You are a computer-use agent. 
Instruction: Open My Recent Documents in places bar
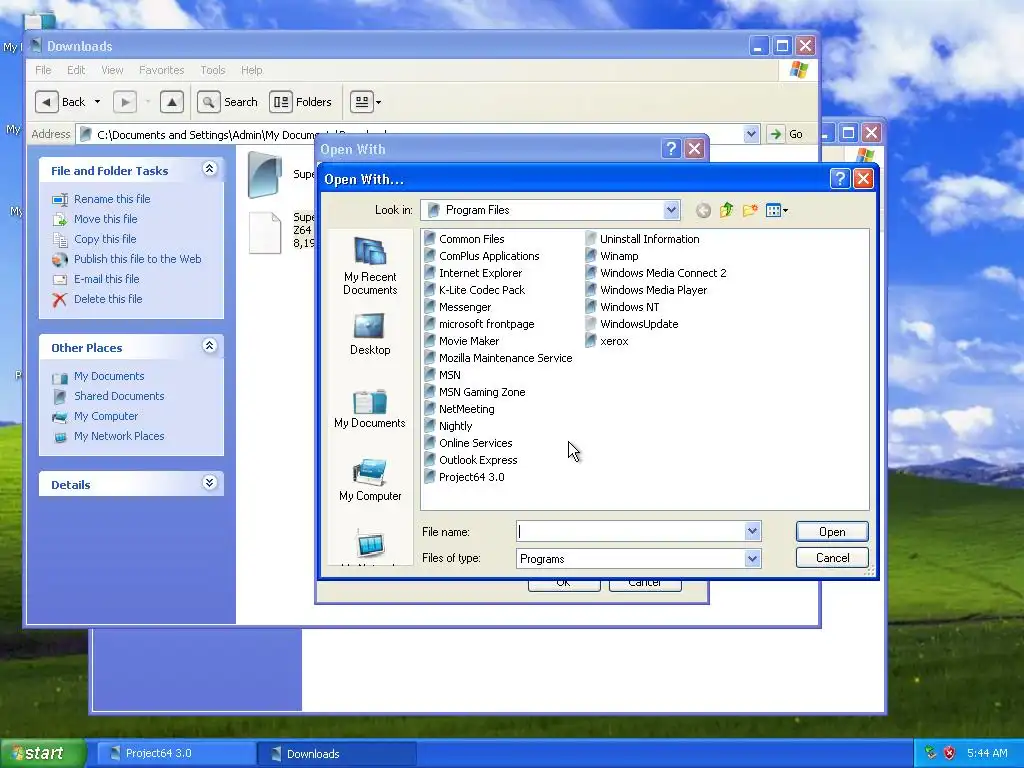370,266
